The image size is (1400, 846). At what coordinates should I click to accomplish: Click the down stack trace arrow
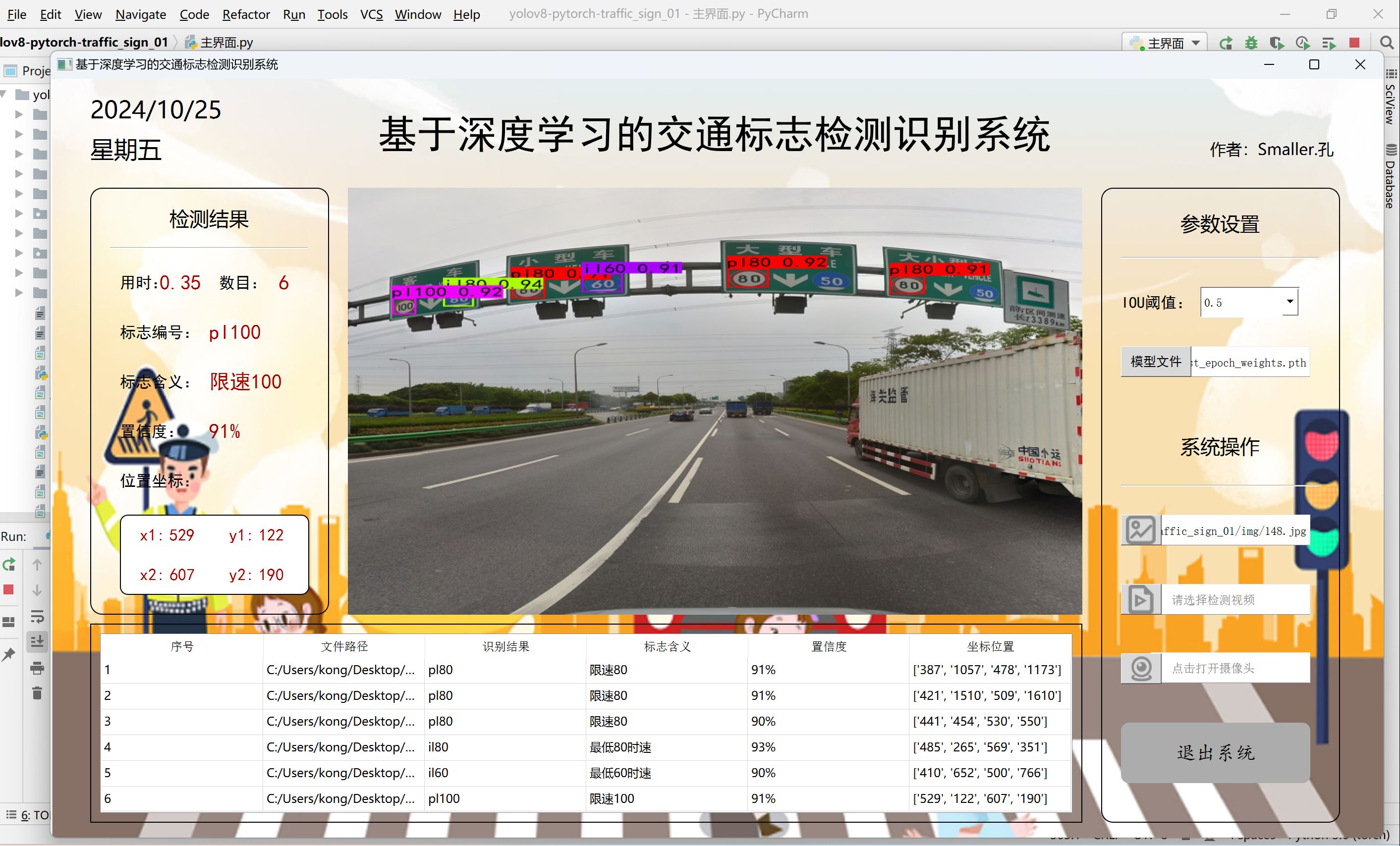[x=37, y=590]
